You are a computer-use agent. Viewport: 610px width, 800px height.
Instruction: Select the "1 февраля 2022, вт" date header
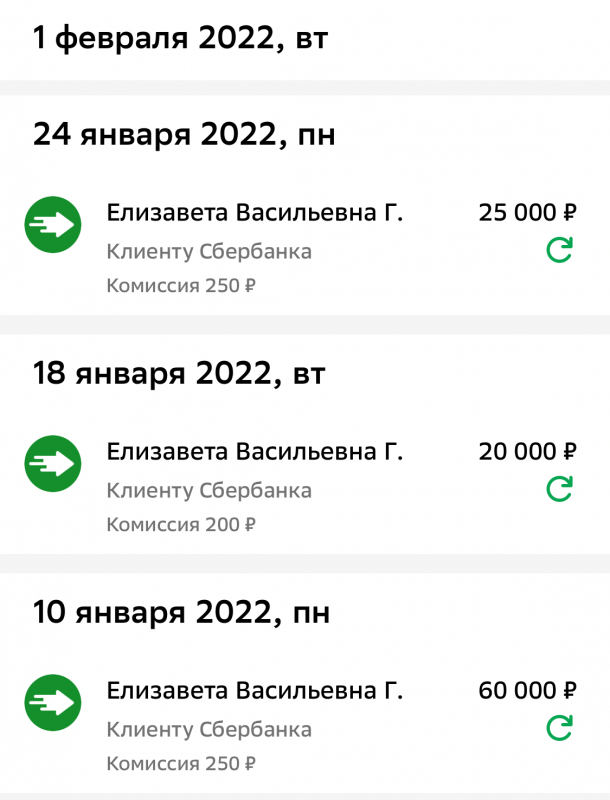[181, 39]
